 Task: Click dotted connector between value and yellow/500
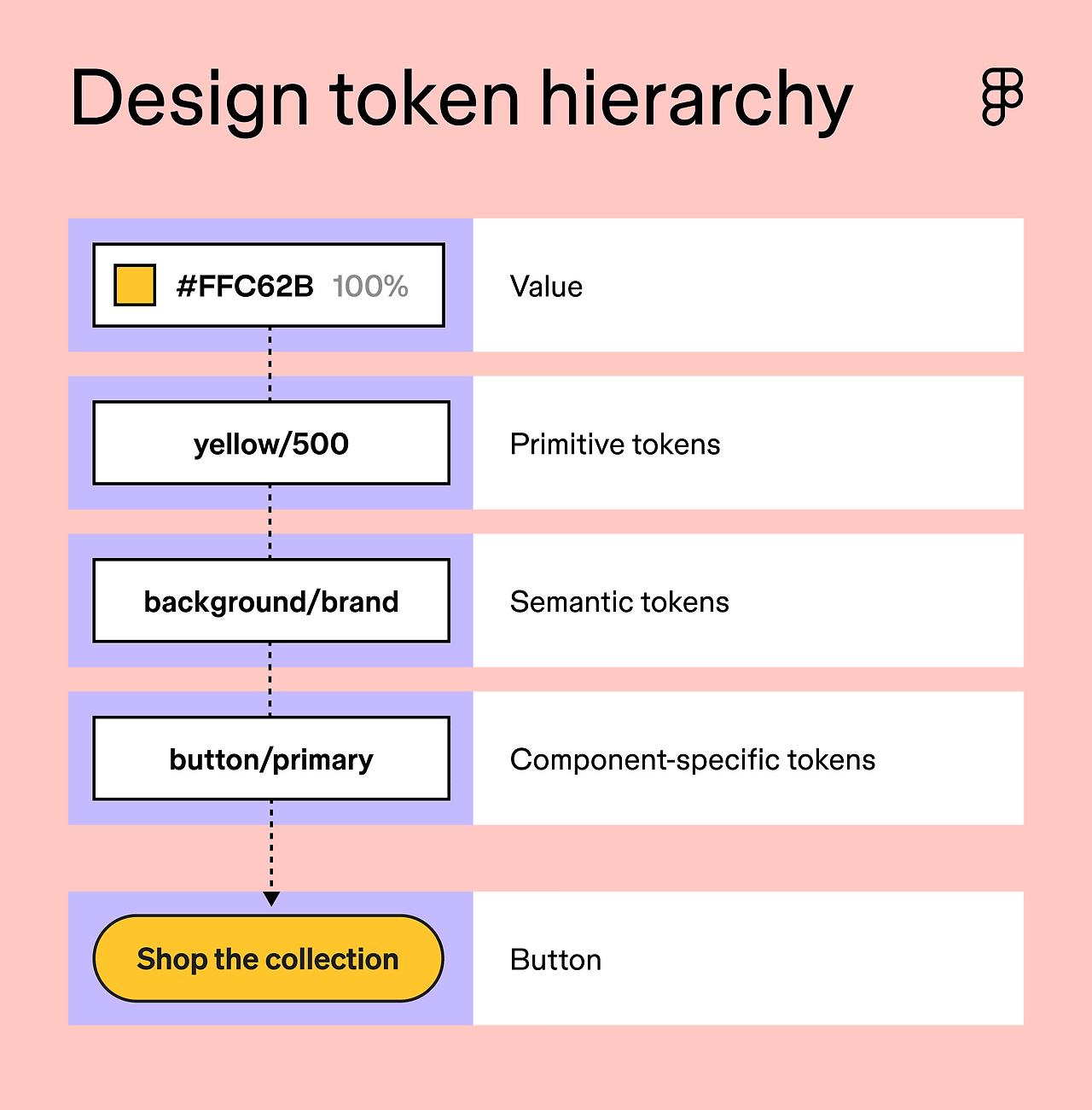coord(270,364)
